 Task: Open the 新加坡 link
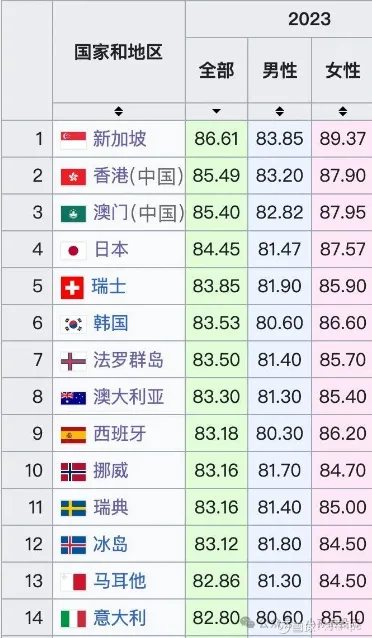point(119,139)
